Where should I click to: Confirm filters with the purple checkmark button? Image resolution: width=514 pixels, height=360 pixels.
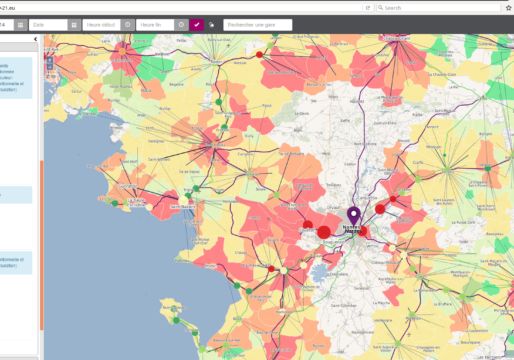[197, 25]
